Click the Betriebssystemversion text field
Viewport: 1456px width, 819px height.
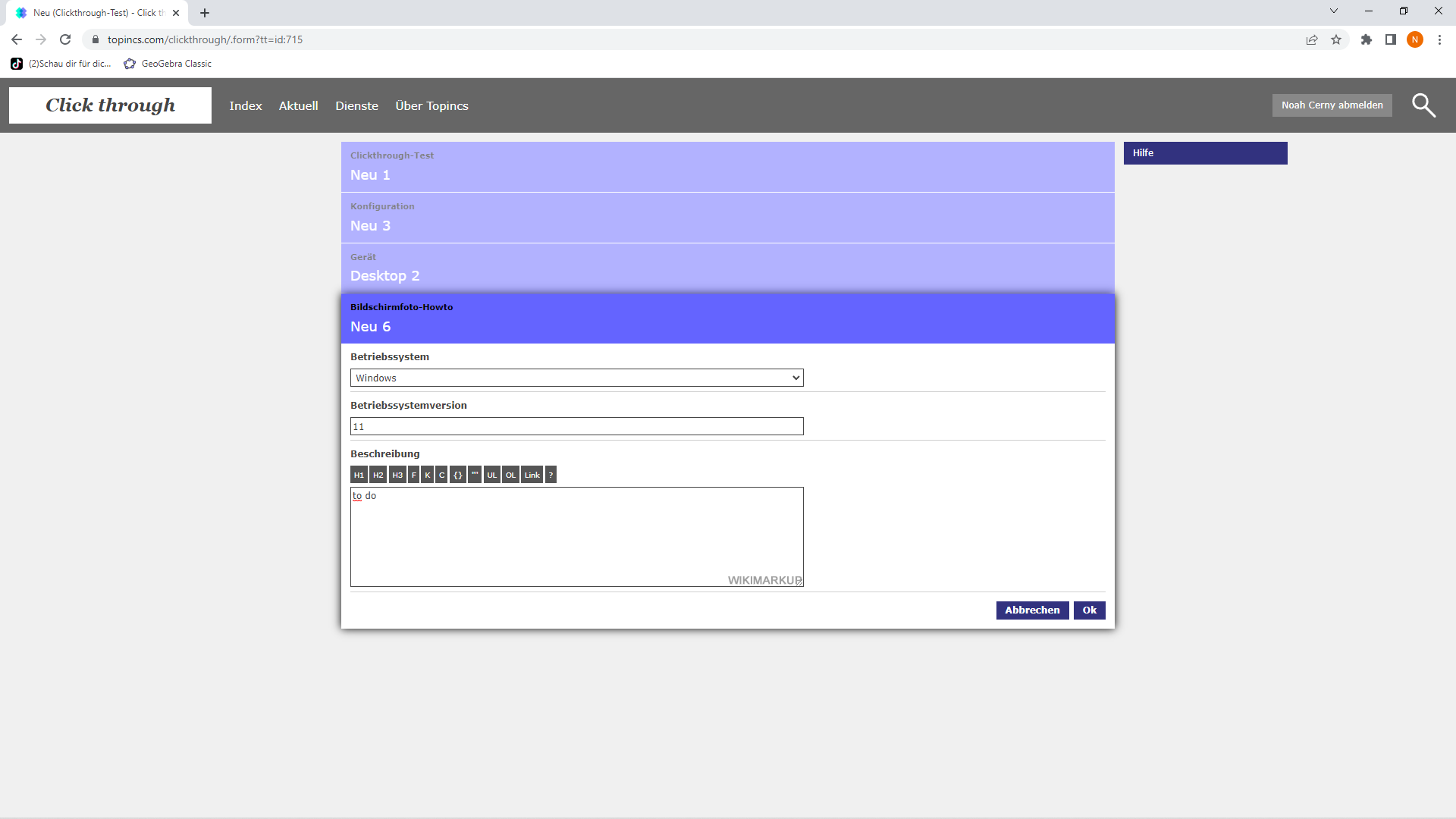[576, 426]
